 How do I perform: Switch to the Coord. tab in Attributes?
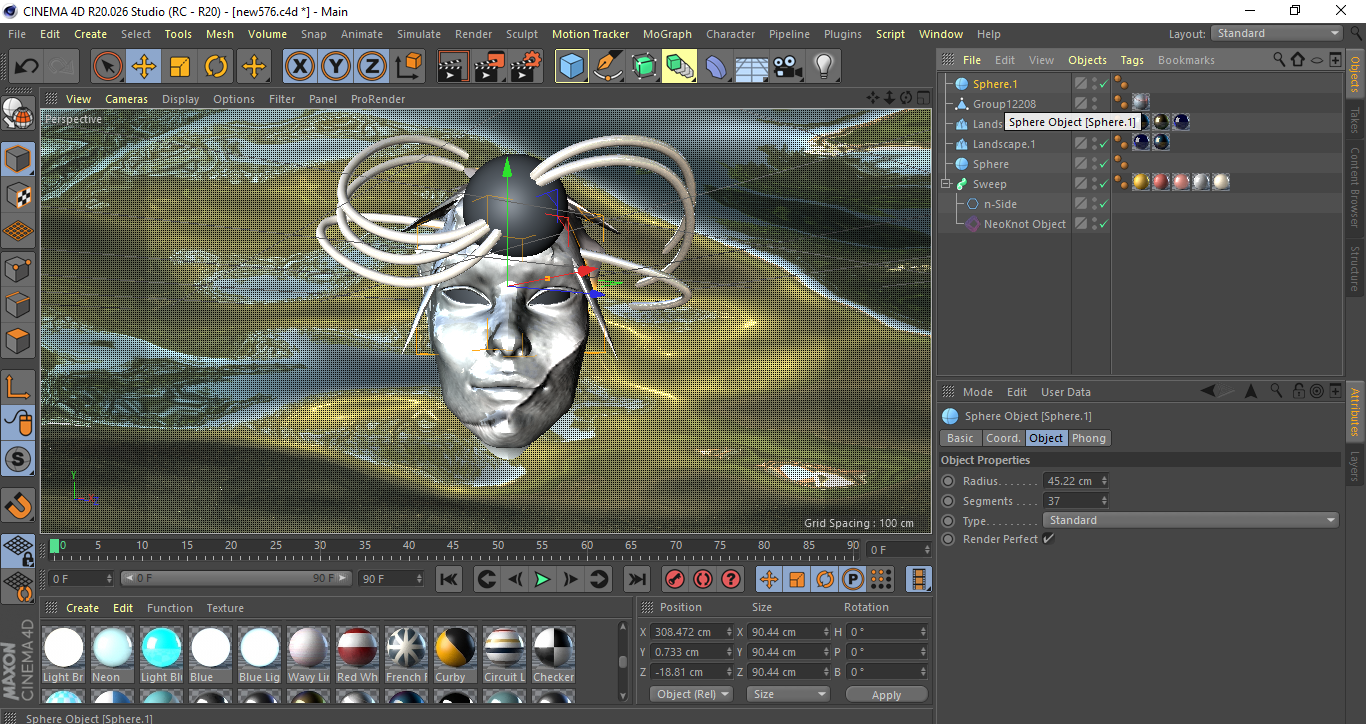[1003, 437]
